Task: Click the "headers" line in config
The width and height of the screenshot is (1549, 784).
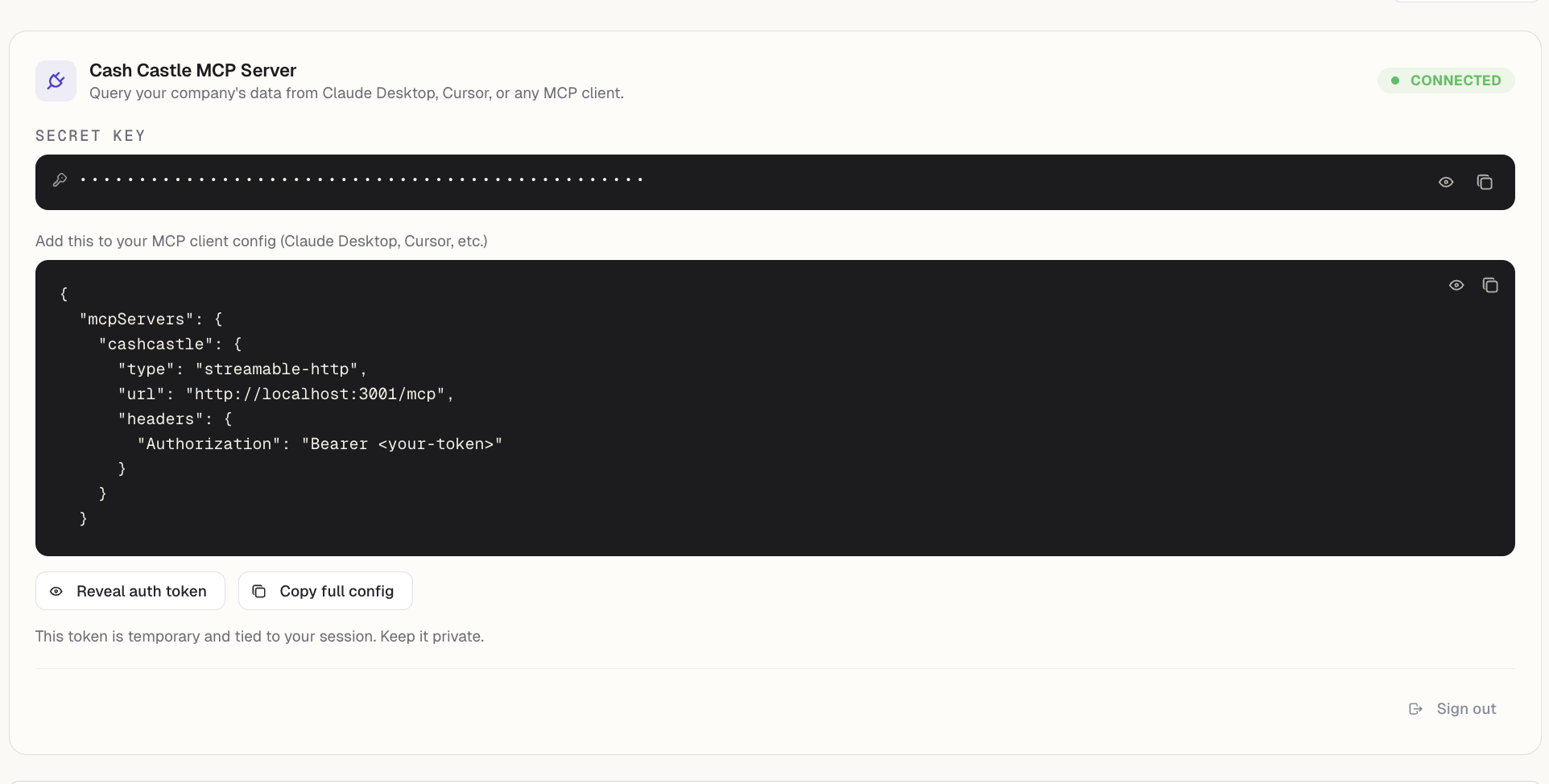Action: [175, 419]
